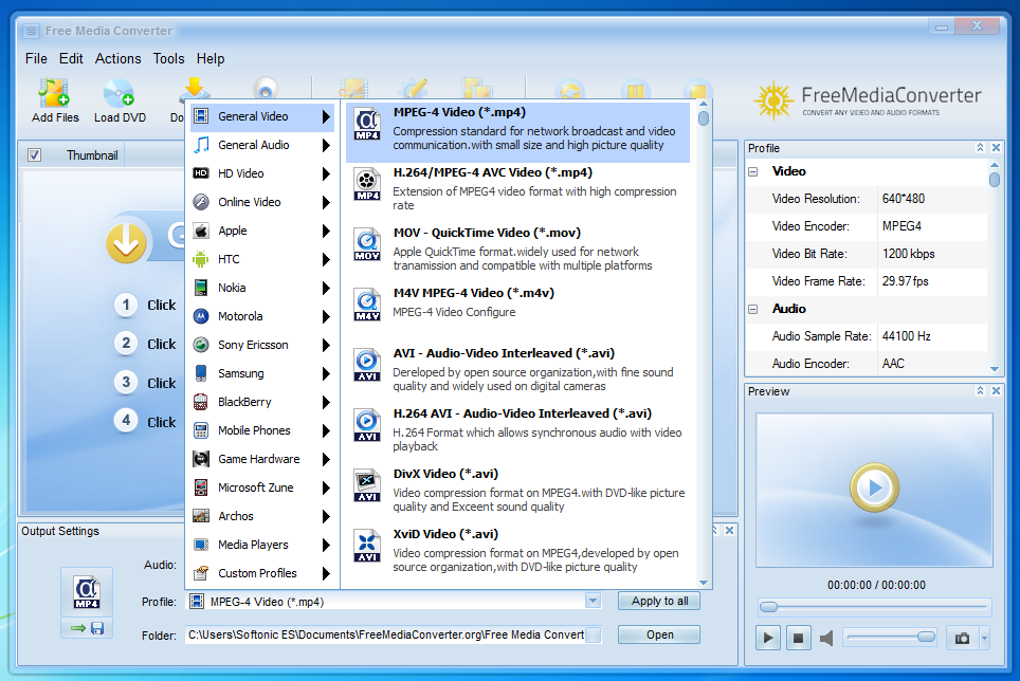Viewport: 1020px width, 681px height.
Task: Click the format list vertical scrollbar thumb
Action: [x=703, y=118]
